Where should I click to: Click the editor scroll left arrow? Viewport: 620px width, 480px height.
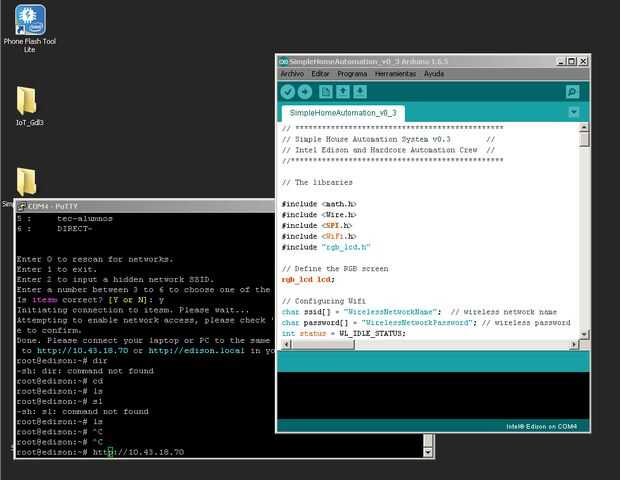[x=287, y=344]
